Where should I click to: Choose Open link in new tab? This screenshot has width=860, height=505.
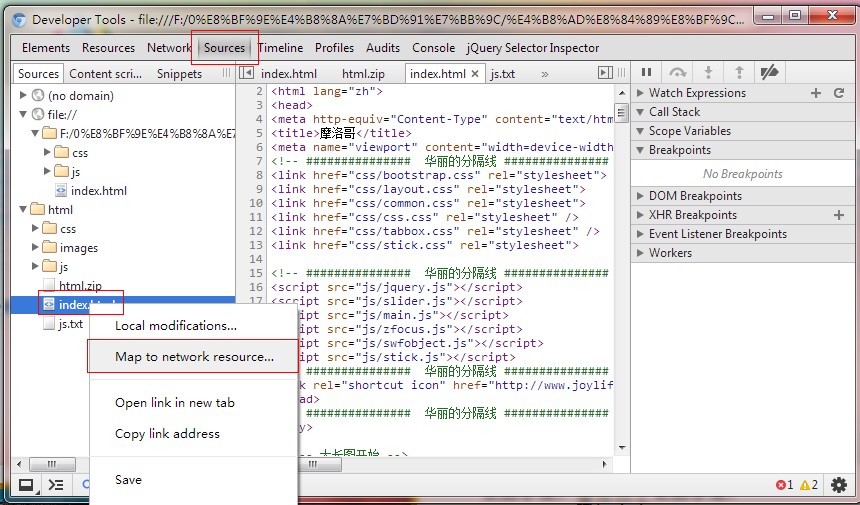193,402
